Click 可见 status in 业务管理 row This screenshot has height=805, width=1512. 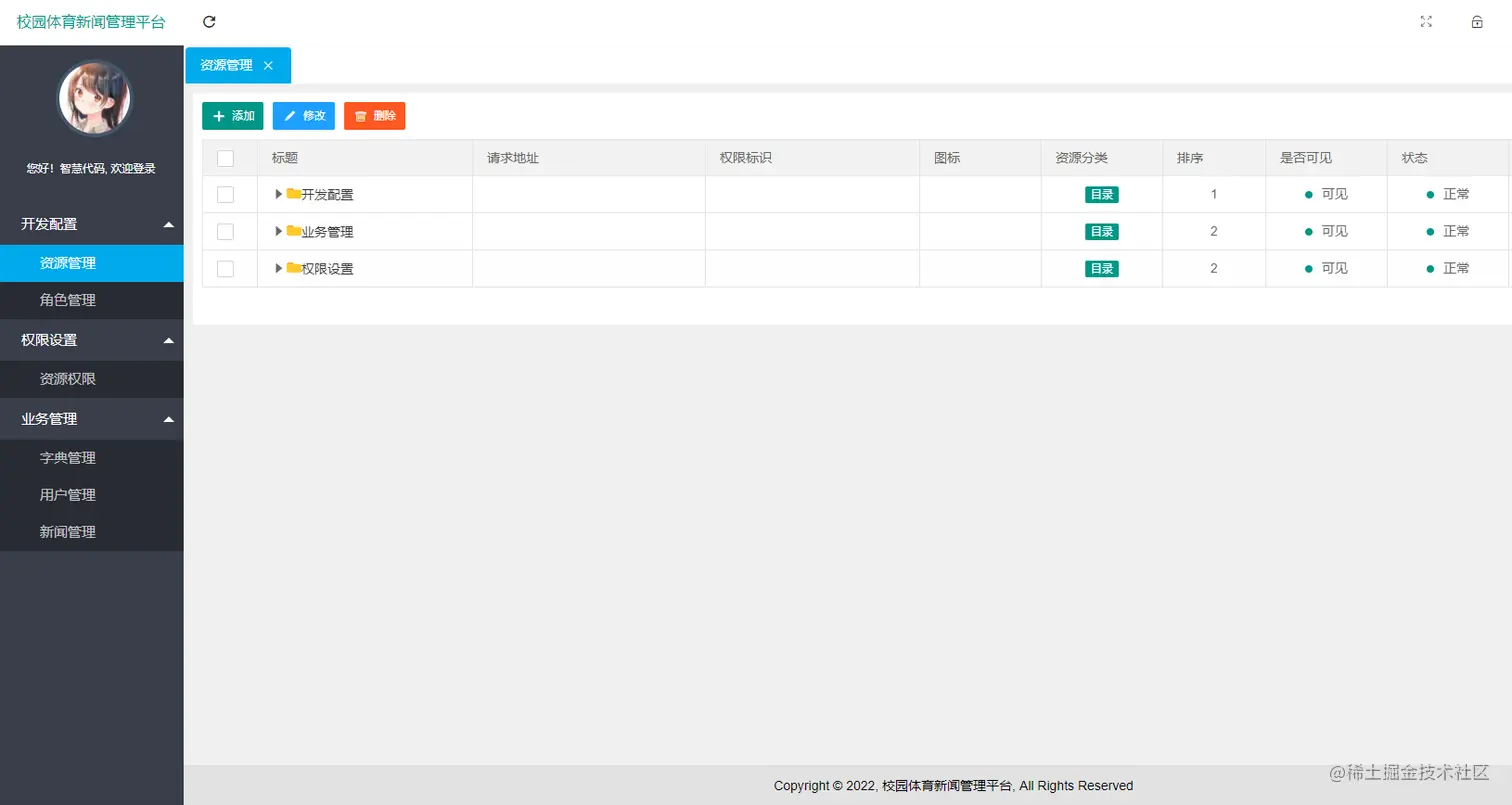1326,231
